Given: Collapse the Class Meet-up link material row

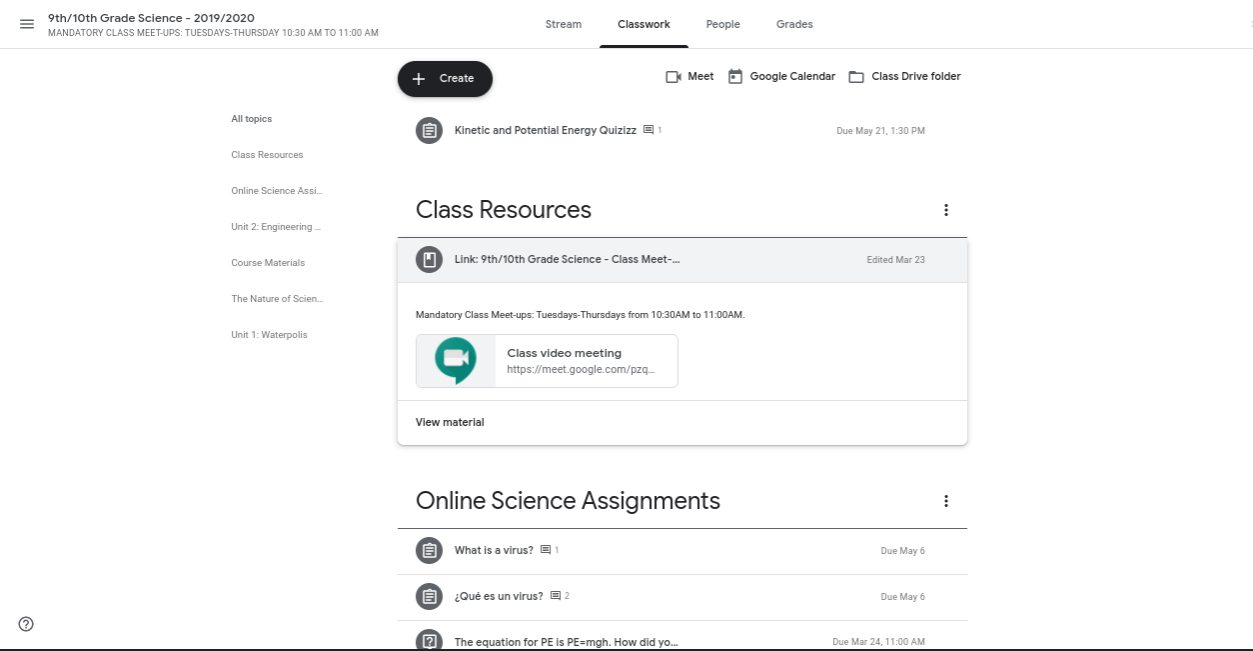Looking at the screenshot, I should (682, 260).
